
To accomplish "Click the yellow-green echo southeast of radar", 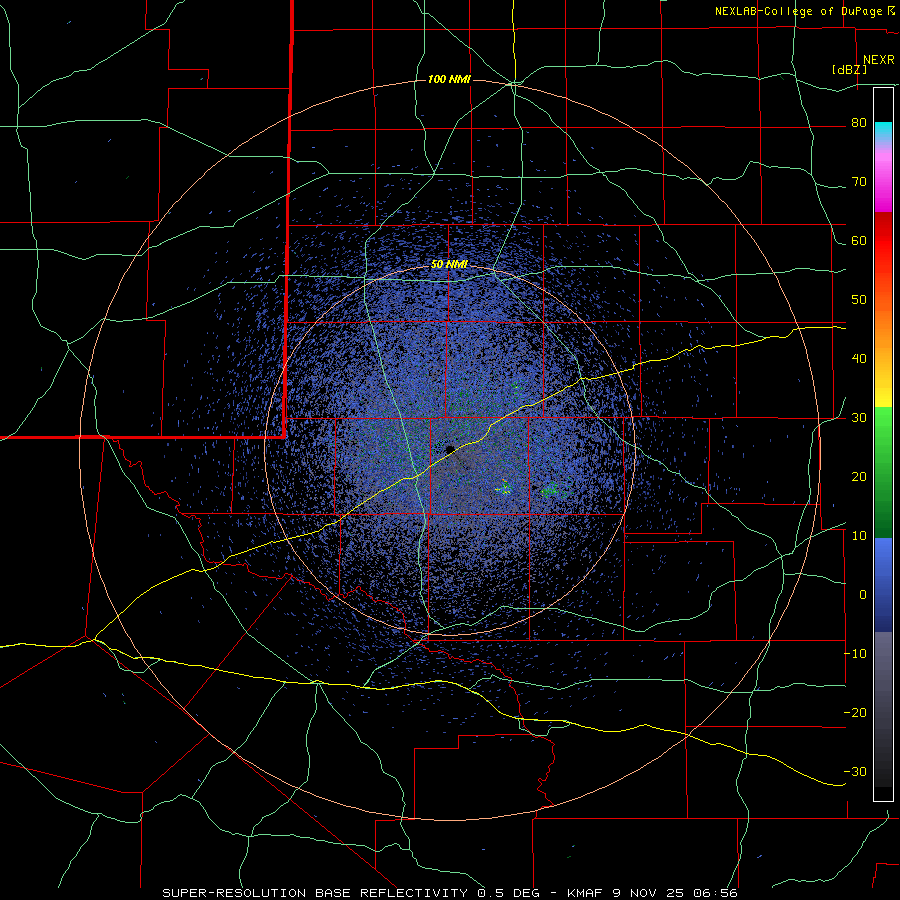I will pos(505,488).
